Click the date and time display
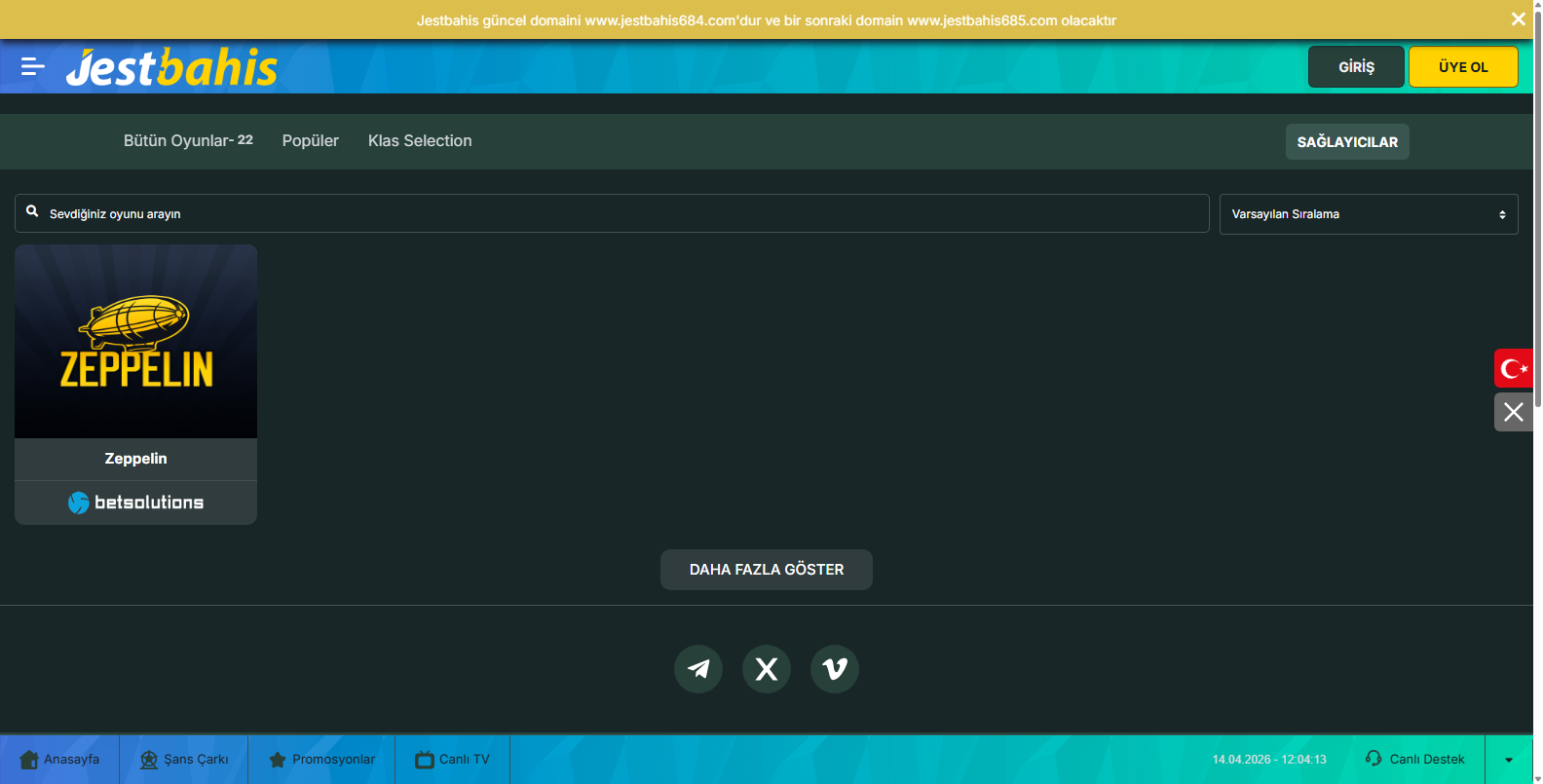The height and width of the screenshot is (784, 1543). coord(1269,760)
